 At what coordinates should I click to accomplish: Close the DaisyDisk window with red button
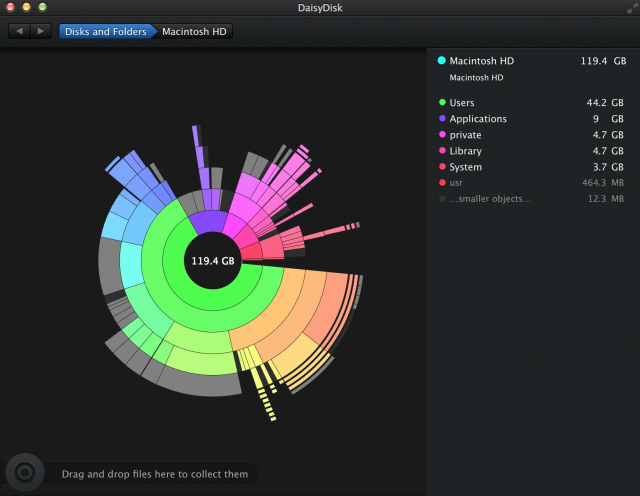(x=10, y=7)
